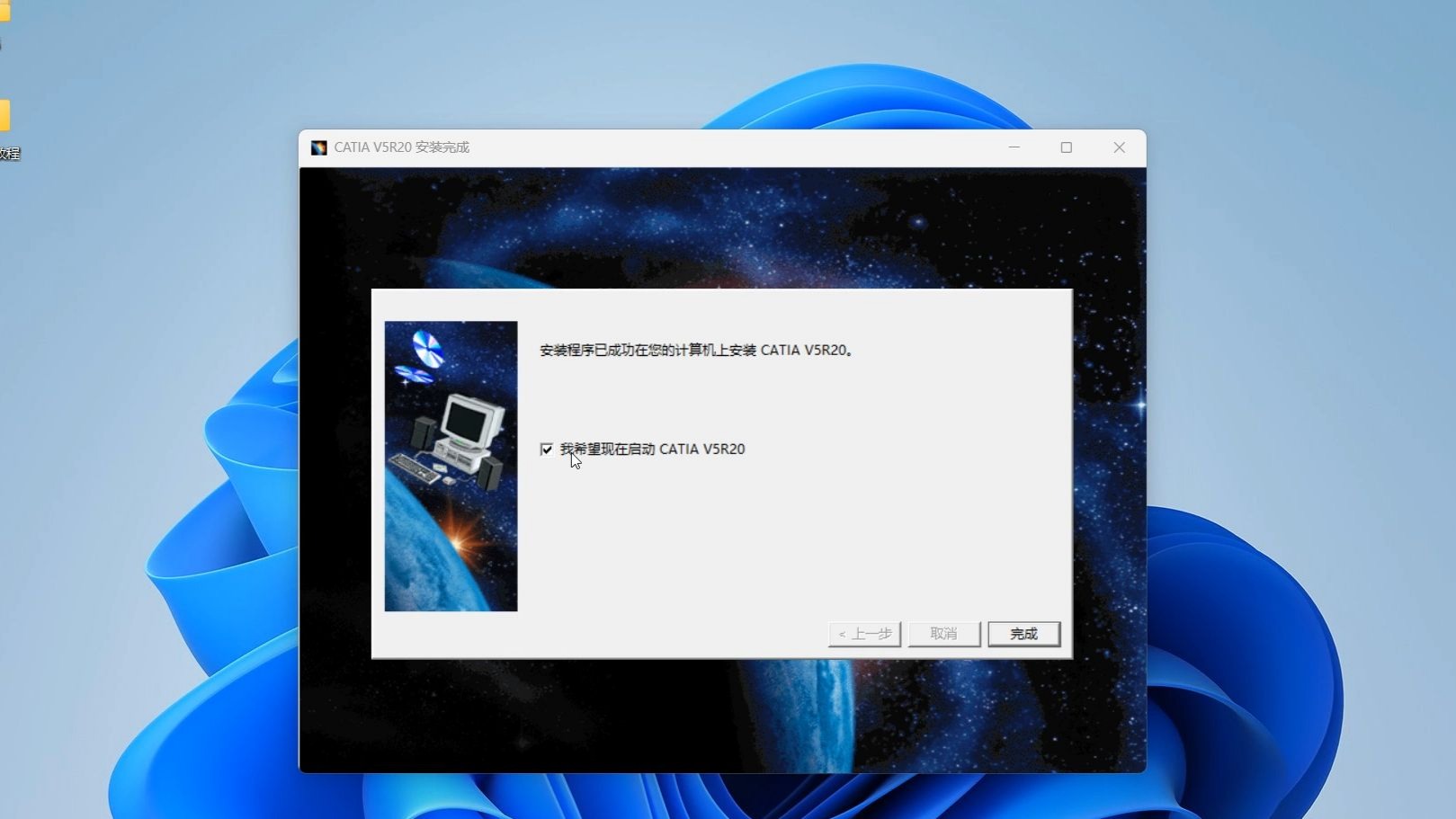Close the CATIA V5R20 installer window
Screen dimensions: 1456x819
[x=1120, y=147]
